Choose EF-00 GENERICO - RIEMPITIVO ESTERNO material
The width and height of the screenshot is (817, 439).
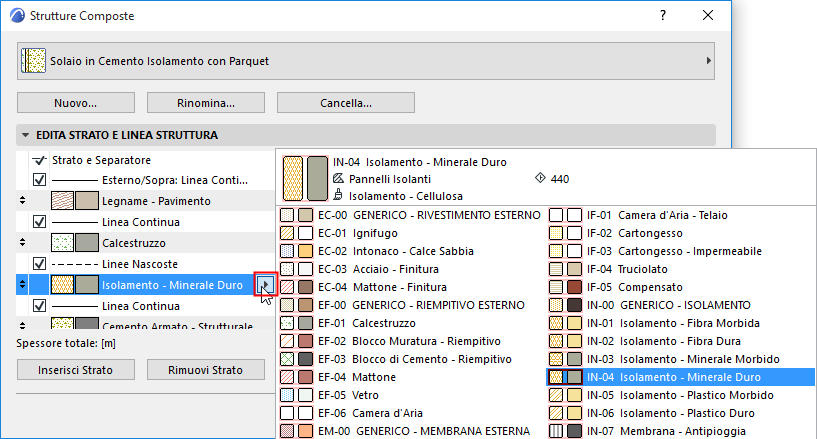tap(411, 305)
